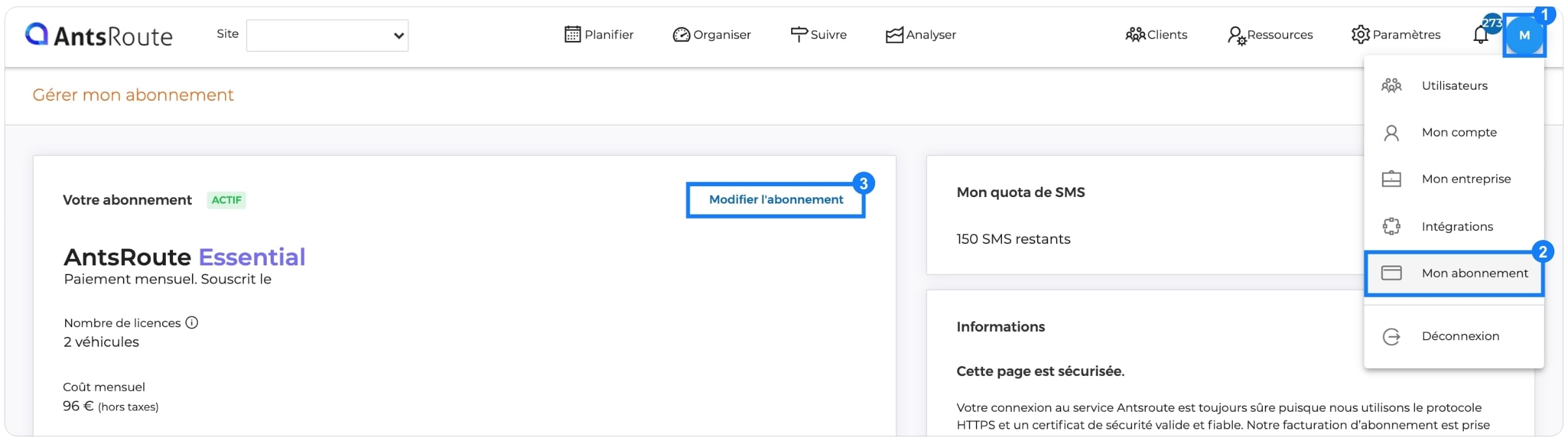1568x441 pixels.
Task: Click the 'Coût mensuel' label
Action: tap(104, 387)
